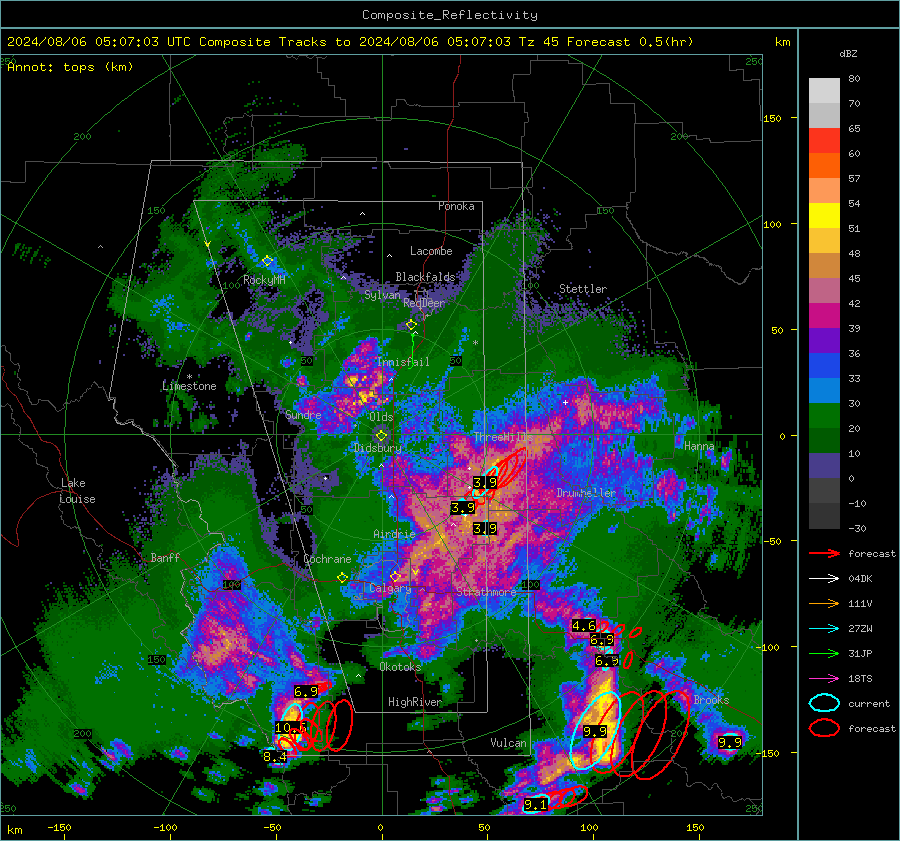Click the dBZ legend heading
The height and width of the screenshot is (841, 900).
tap(848, 53)
